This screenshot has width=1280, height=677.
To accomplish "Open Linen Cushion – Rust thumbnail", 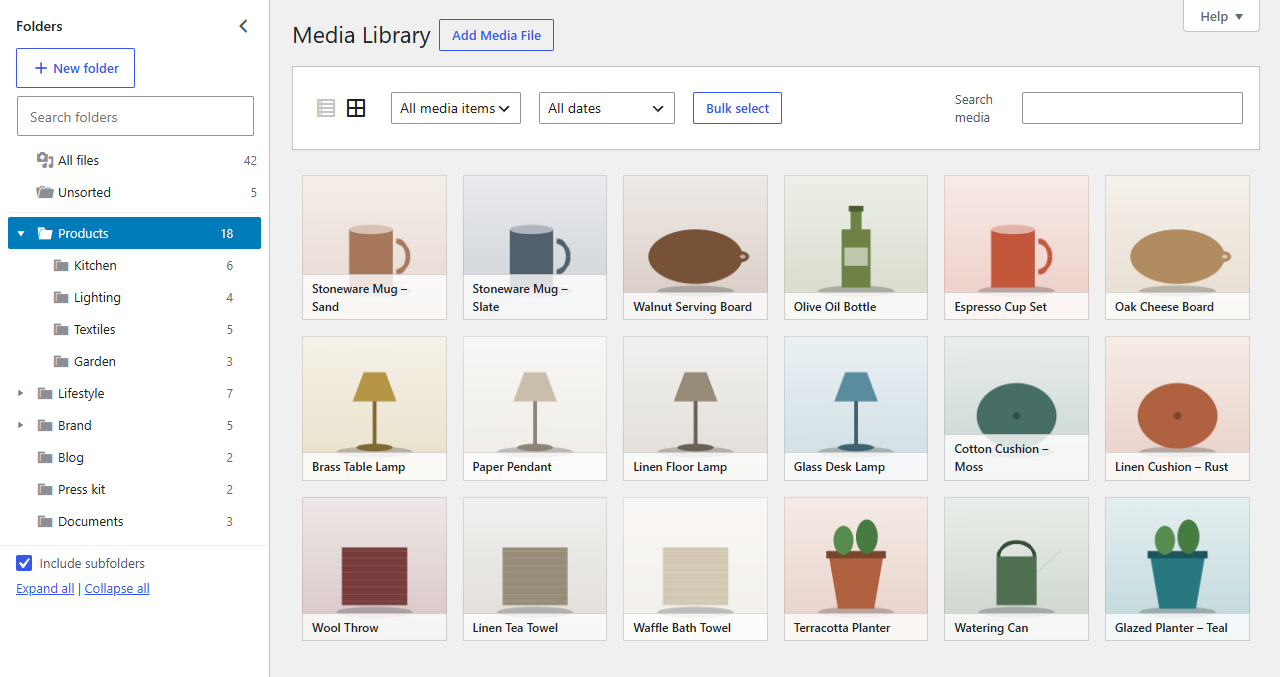I will (x=1177, y=408).
